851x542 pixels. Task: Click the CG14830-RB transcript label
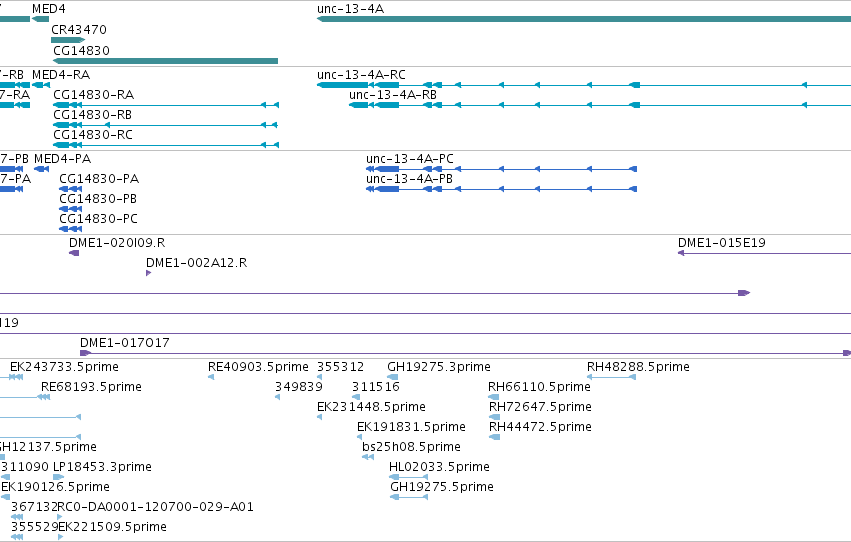(x=92, y=114)
